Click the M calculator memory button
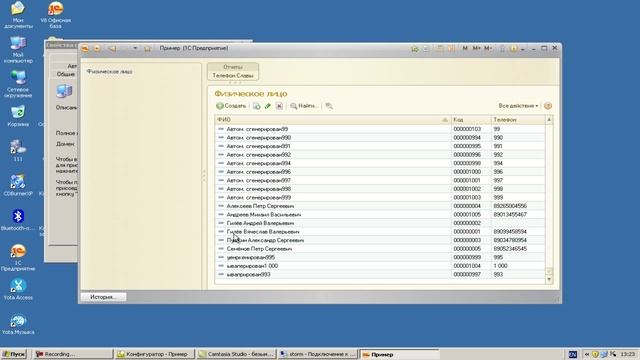The width and height of the screenshot is (640, 360). coord(465,48)
